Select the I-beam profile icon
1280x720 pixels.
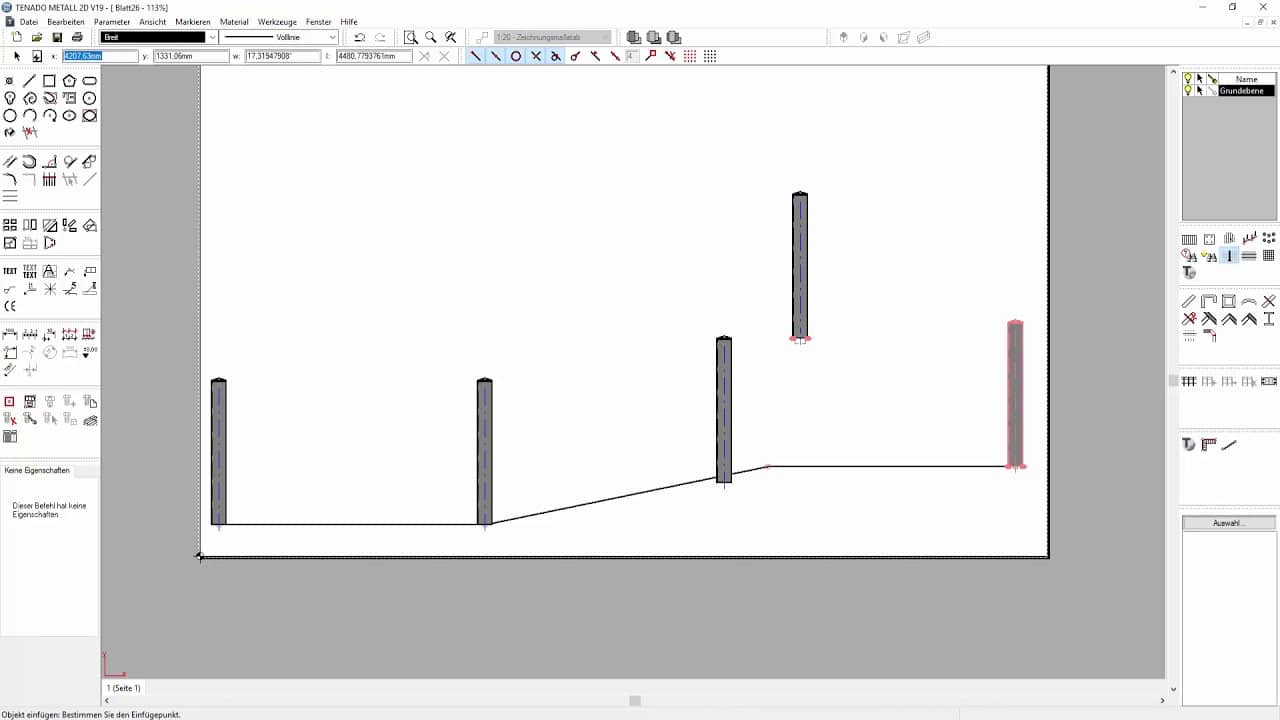pyautogui.click(x=1269, y=319)
